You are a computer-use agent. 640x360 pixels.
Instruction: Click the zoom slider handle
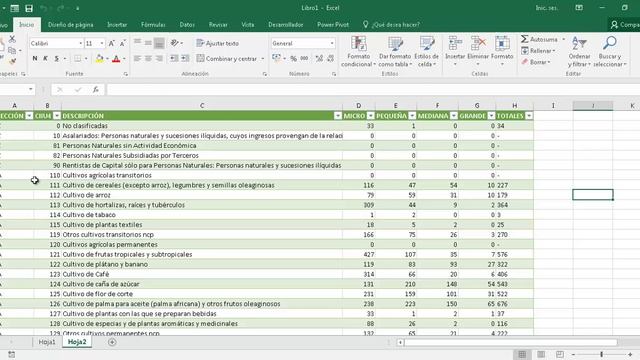(602, 354)
